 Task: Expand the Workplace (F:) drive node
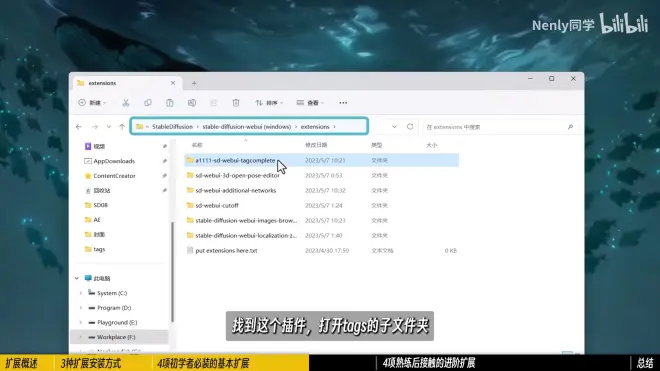pyautogui.click(x=81, y=337)
